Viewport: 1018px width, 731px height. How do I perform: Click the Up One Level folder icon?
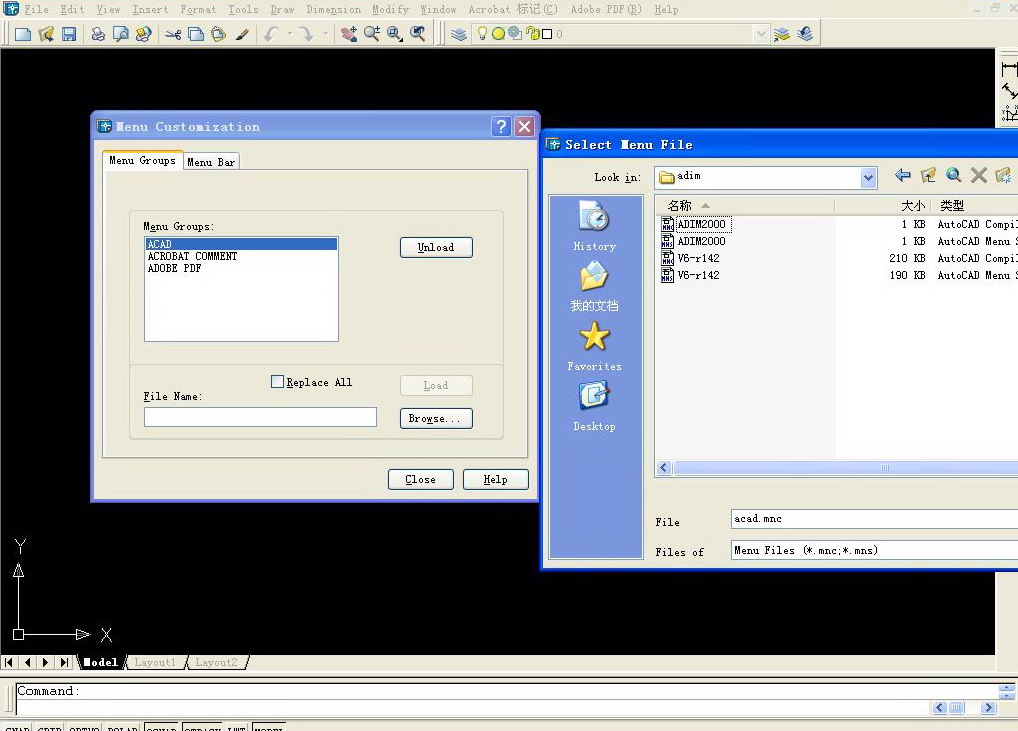(x=928, y=175)
